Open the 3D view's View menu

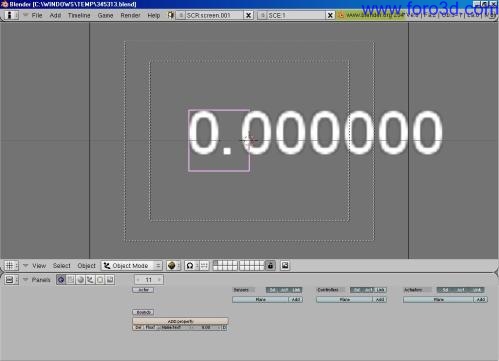coord(39,266)
